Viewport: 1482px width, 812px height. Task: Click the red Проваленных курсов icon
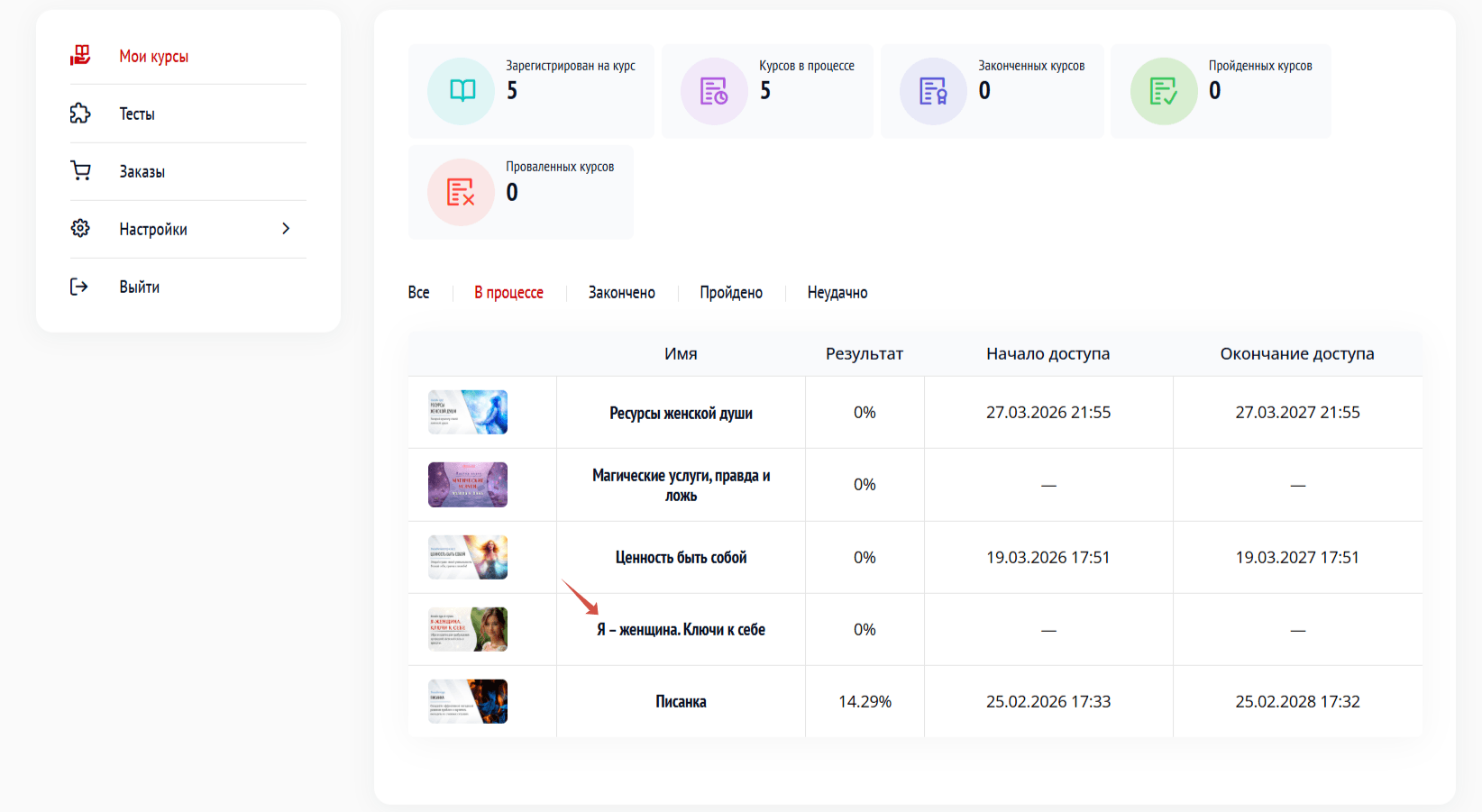(461, 192)
